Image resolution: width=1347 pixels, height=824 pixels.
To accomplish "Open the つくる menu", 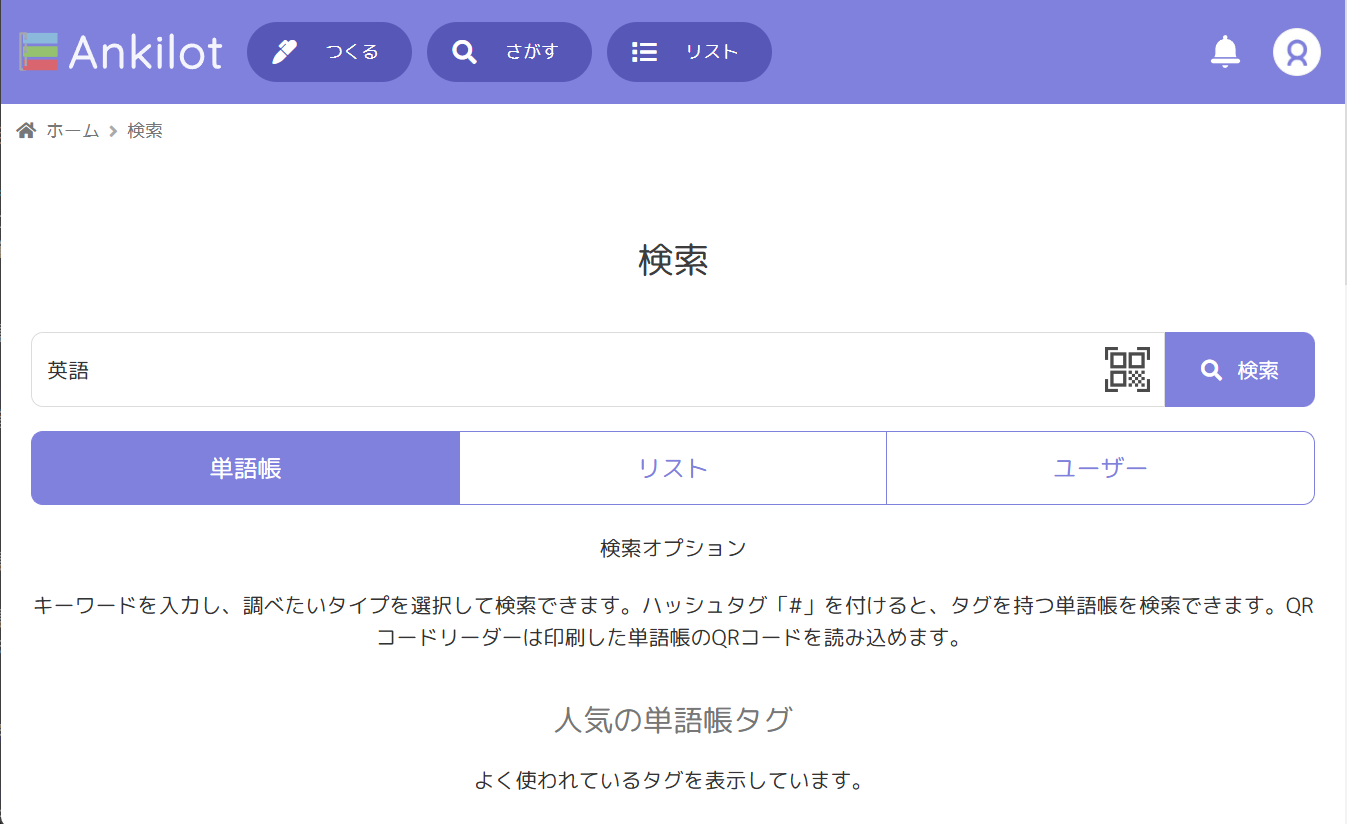I will tap(330, 51).
